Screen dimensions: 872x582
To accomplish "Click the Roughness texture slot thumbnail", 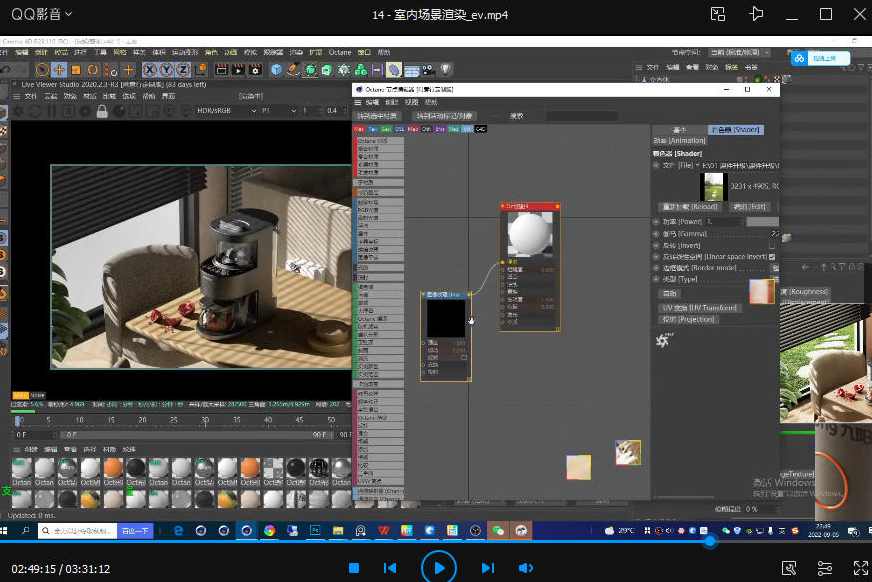I will pos(763,291).
